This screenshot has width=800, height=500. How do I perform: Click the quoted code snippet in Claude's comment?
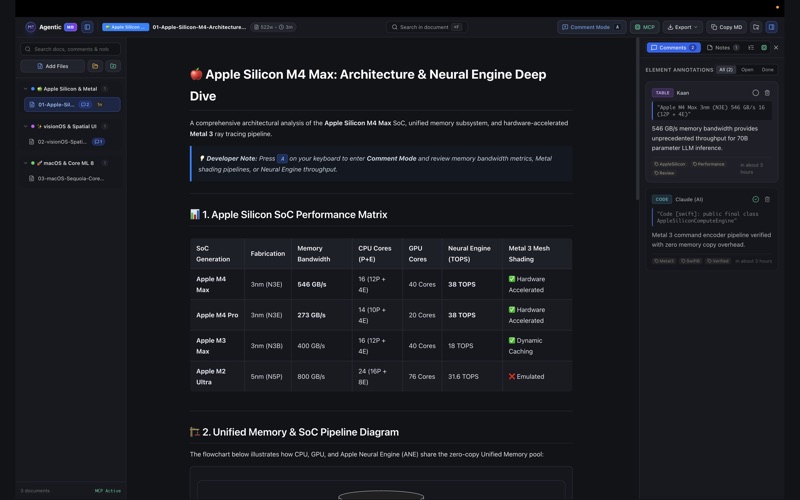(x=711, y=217)
